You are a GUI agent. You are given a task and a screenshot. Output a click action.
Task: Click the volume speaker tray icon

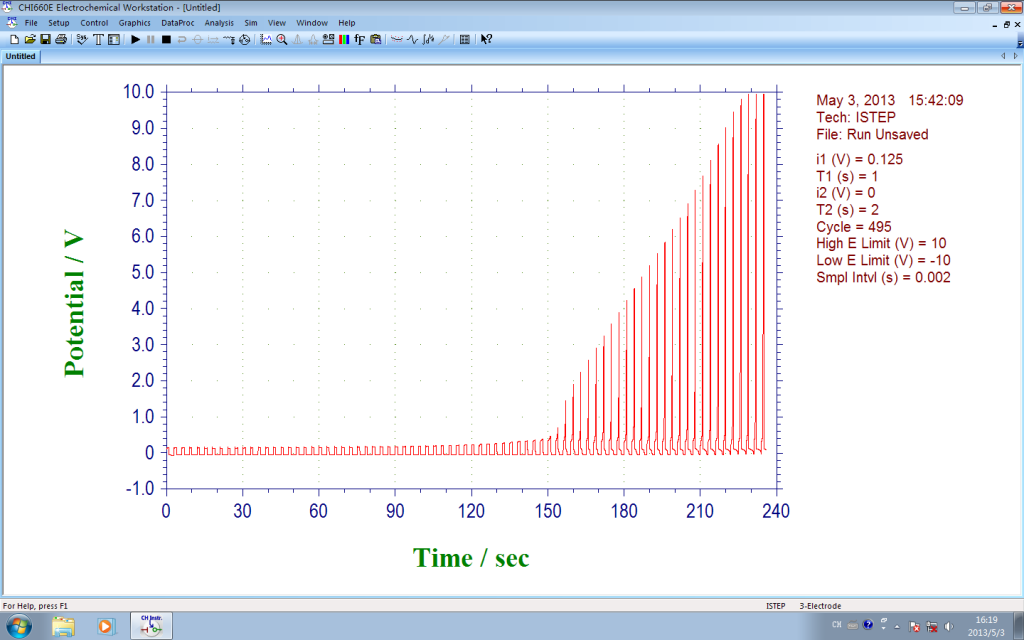(946, 626)
